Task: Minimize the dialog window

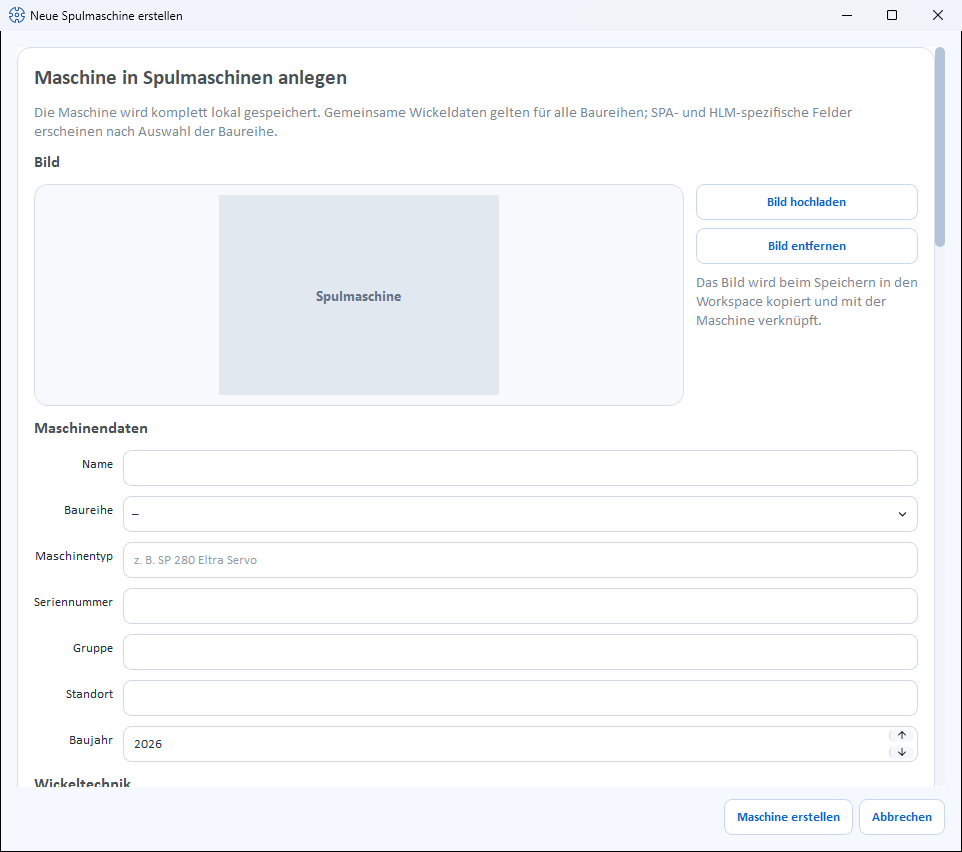Action: coord(847,15)
